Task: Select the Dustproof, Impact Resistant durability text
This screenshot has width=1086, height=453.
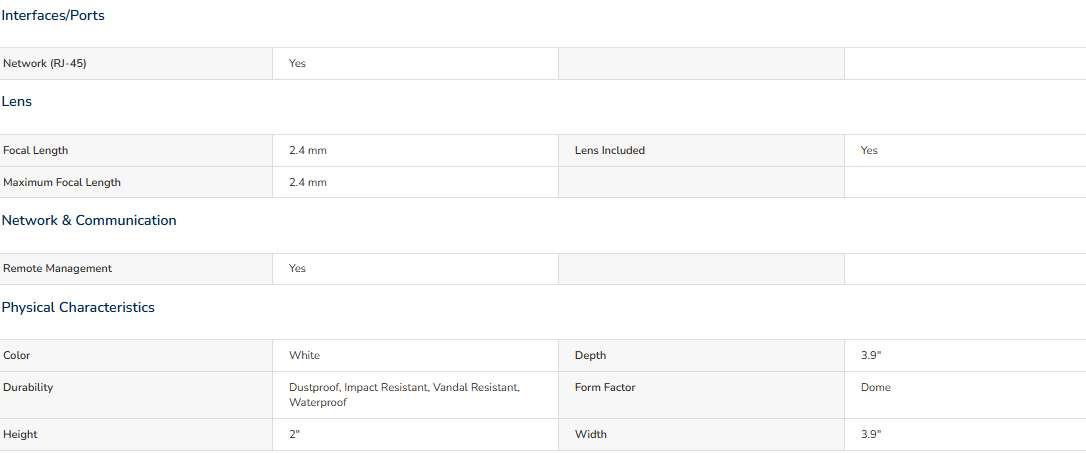Action: click(358, 388)
